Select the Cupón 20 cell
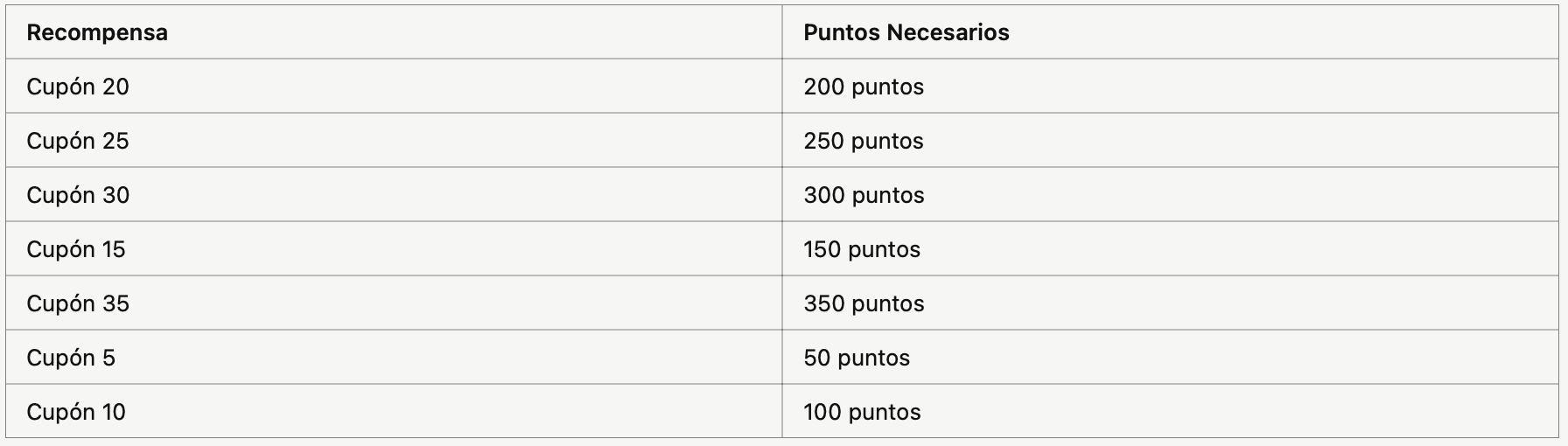This screenshot has height=446, width=1568. 394,87
